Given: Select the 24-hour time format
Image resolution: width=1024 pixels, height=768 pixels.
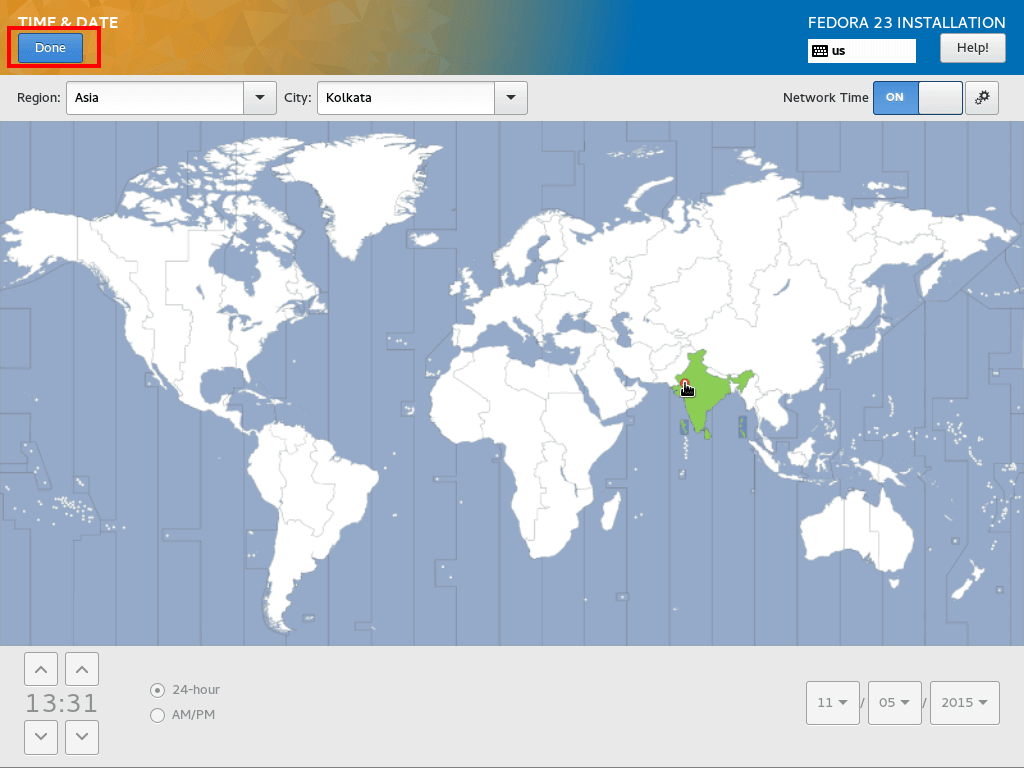Looking at the screenshot, I should coord(157,690).
